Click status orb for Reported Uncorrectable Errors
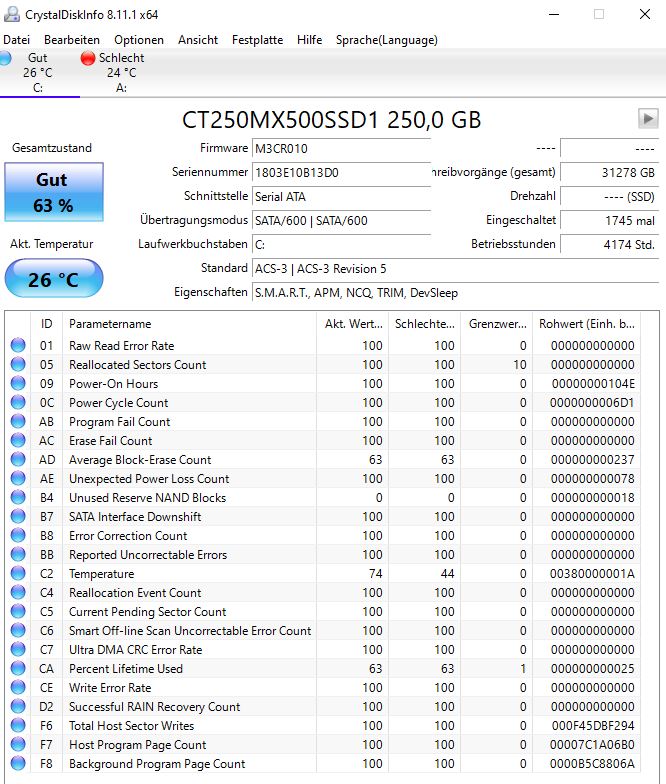Image resolution: width=666 pixels, height=784 pixels. pos(18,554)
